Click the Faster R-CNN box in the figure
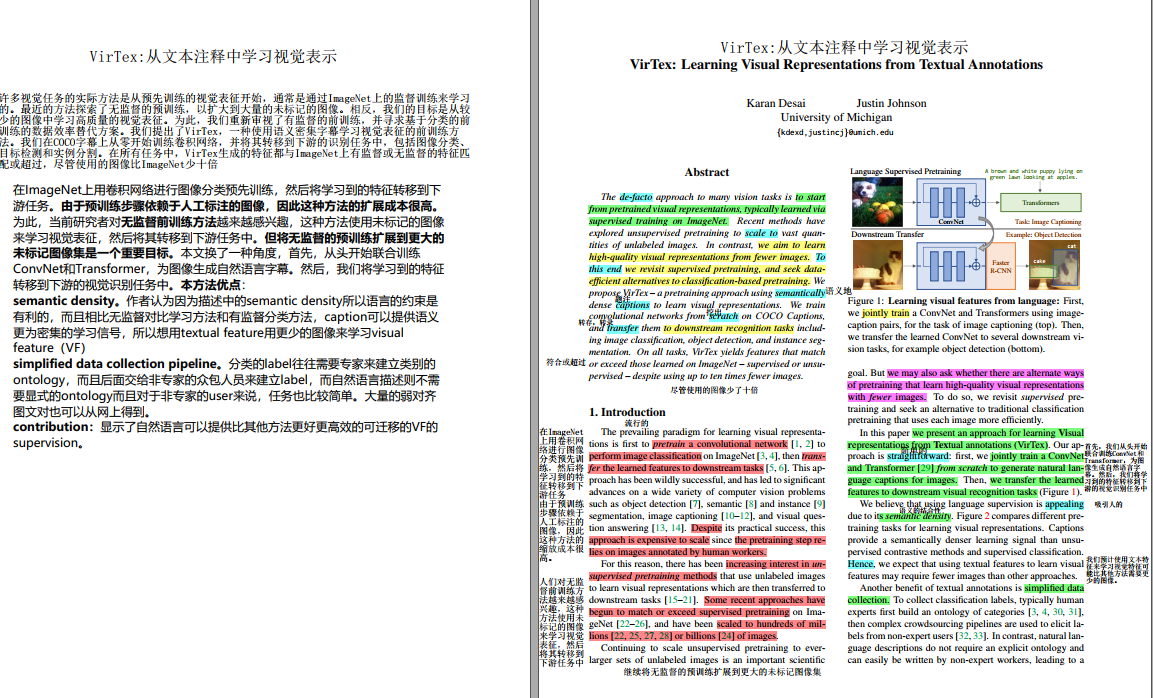1153x698 pixels. coord(1001,266)
